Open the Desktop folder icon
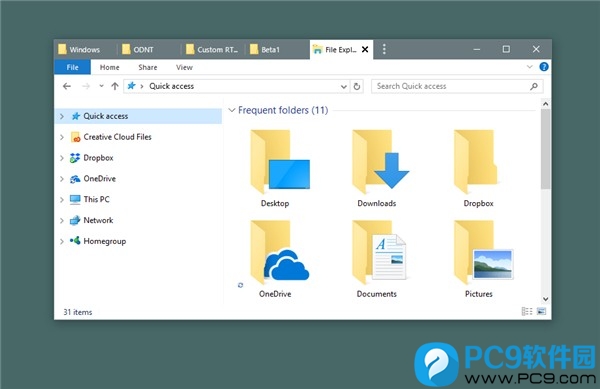 tap(280, 161)
